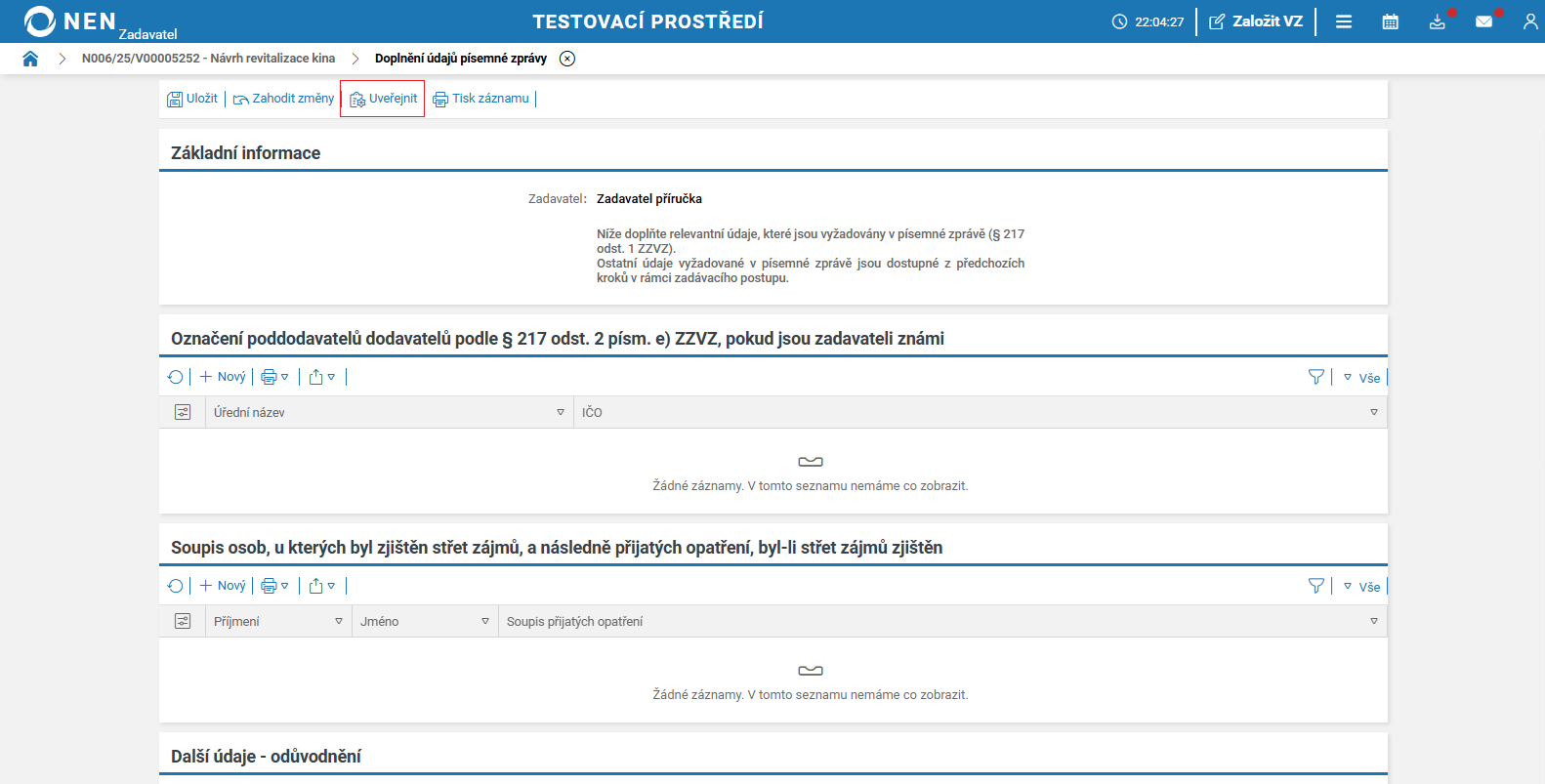
Task: Open export options for the Soupis osob table
Action: click(x=322, y=586)
